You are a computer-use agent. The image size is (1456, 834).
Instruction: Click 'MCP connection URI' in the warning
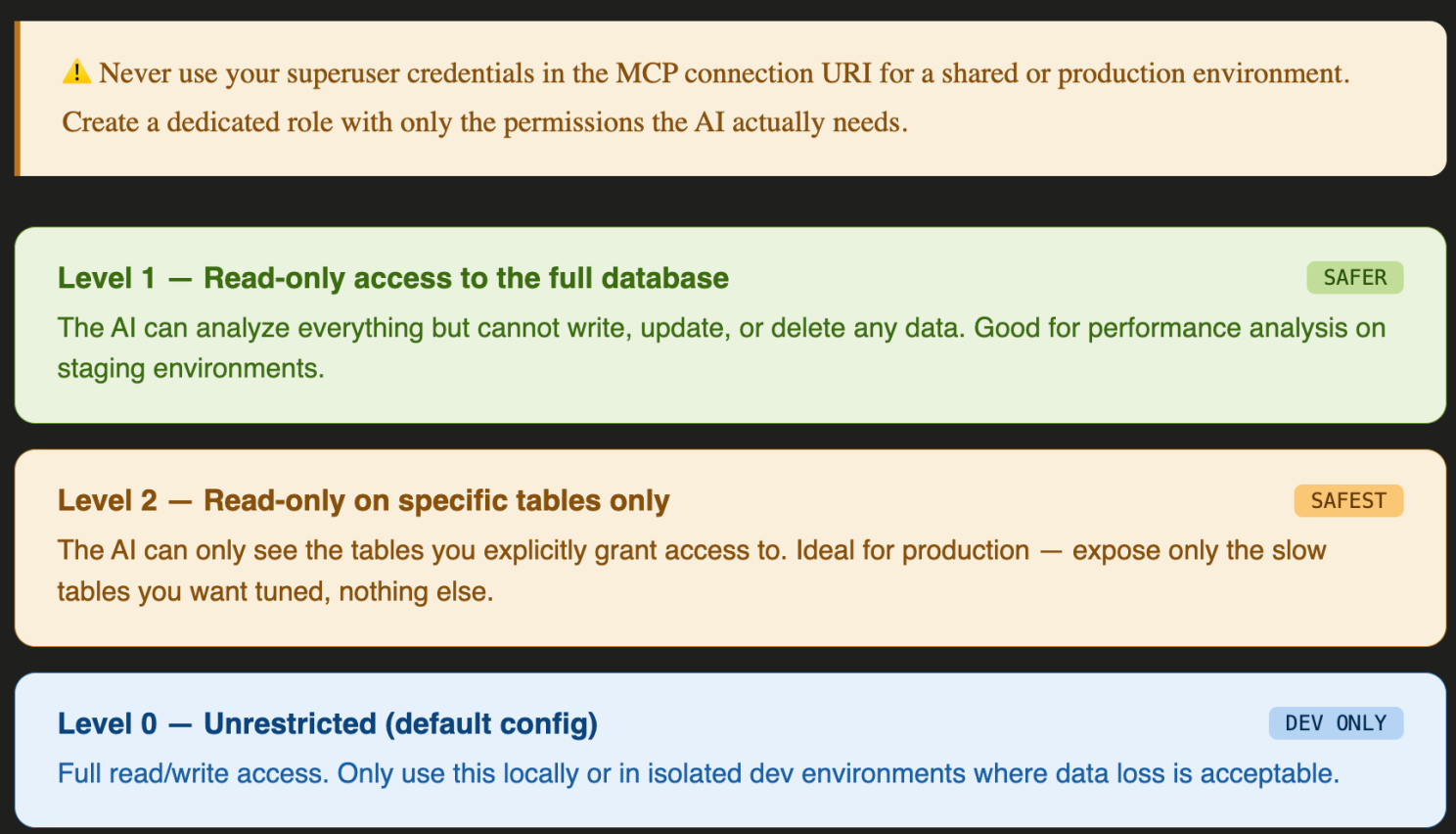pyautogui.click(x=744, y=73)
